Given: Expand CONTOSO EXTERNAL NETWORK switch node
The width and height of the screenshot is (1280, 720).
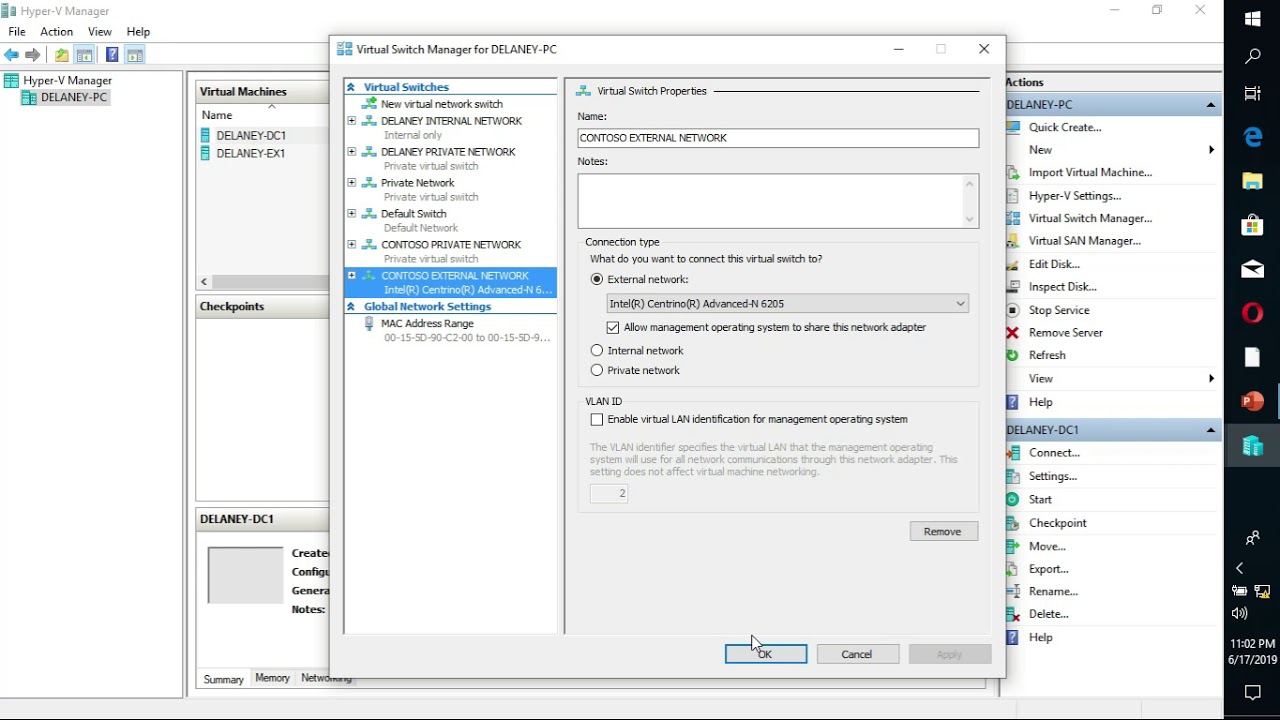Looking at the screenshot, I should tap(351, 276).
